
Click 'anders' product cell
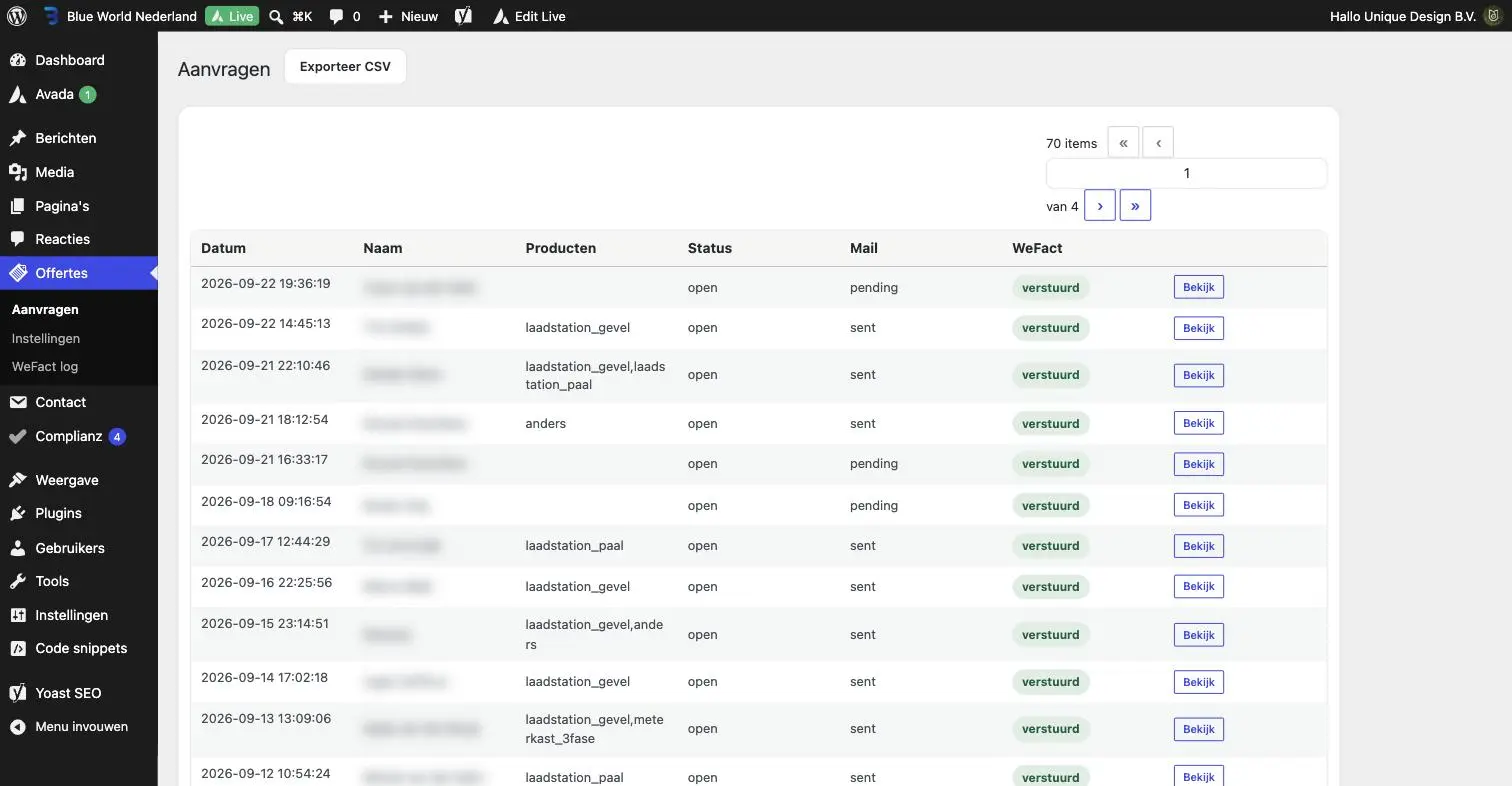546,423
